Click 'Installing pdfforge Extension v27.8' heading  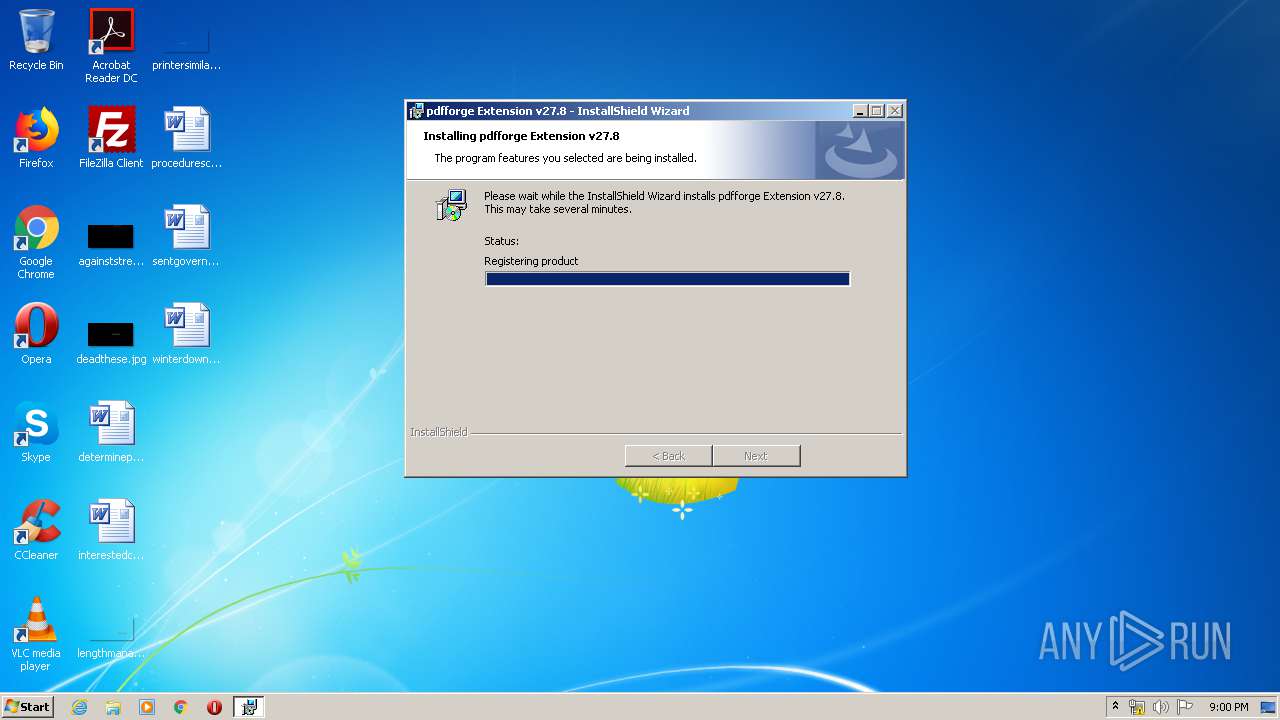click(x=521, y=136)
